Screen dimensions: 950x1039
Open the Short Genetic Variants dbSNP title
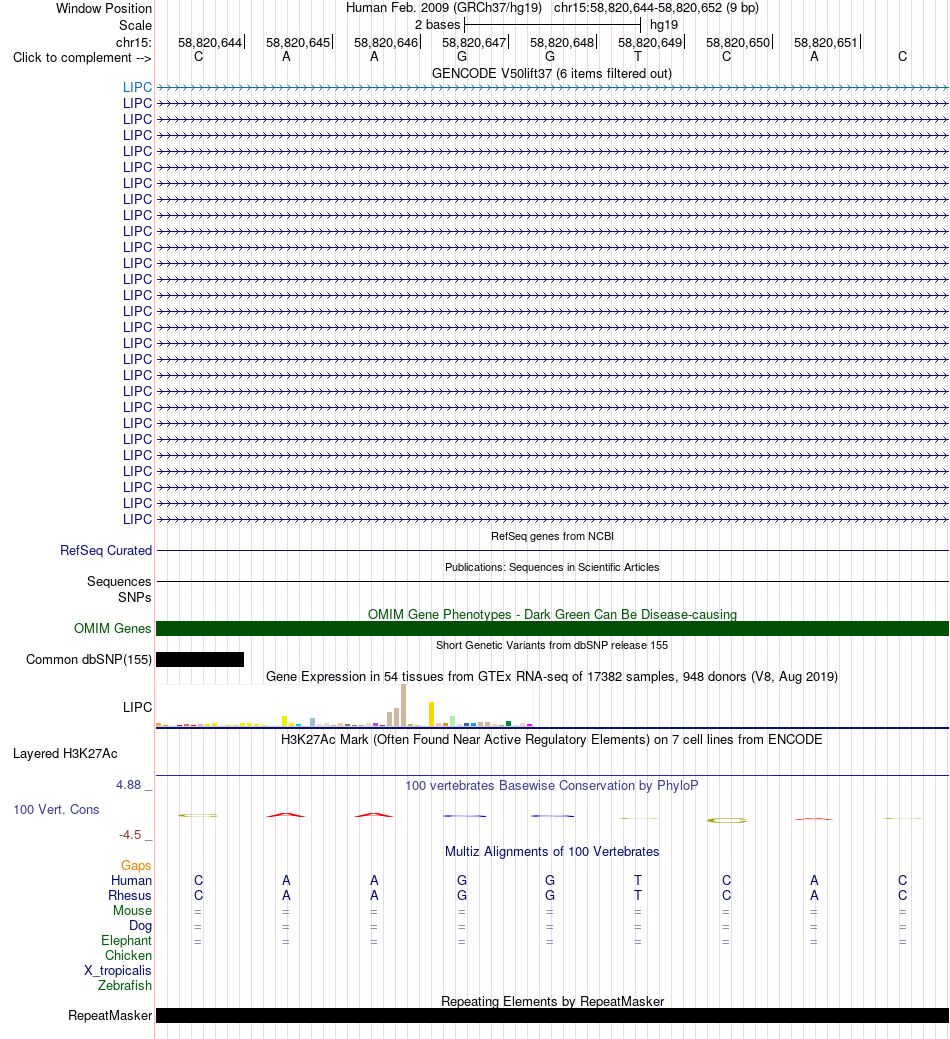tap(552, 645)
